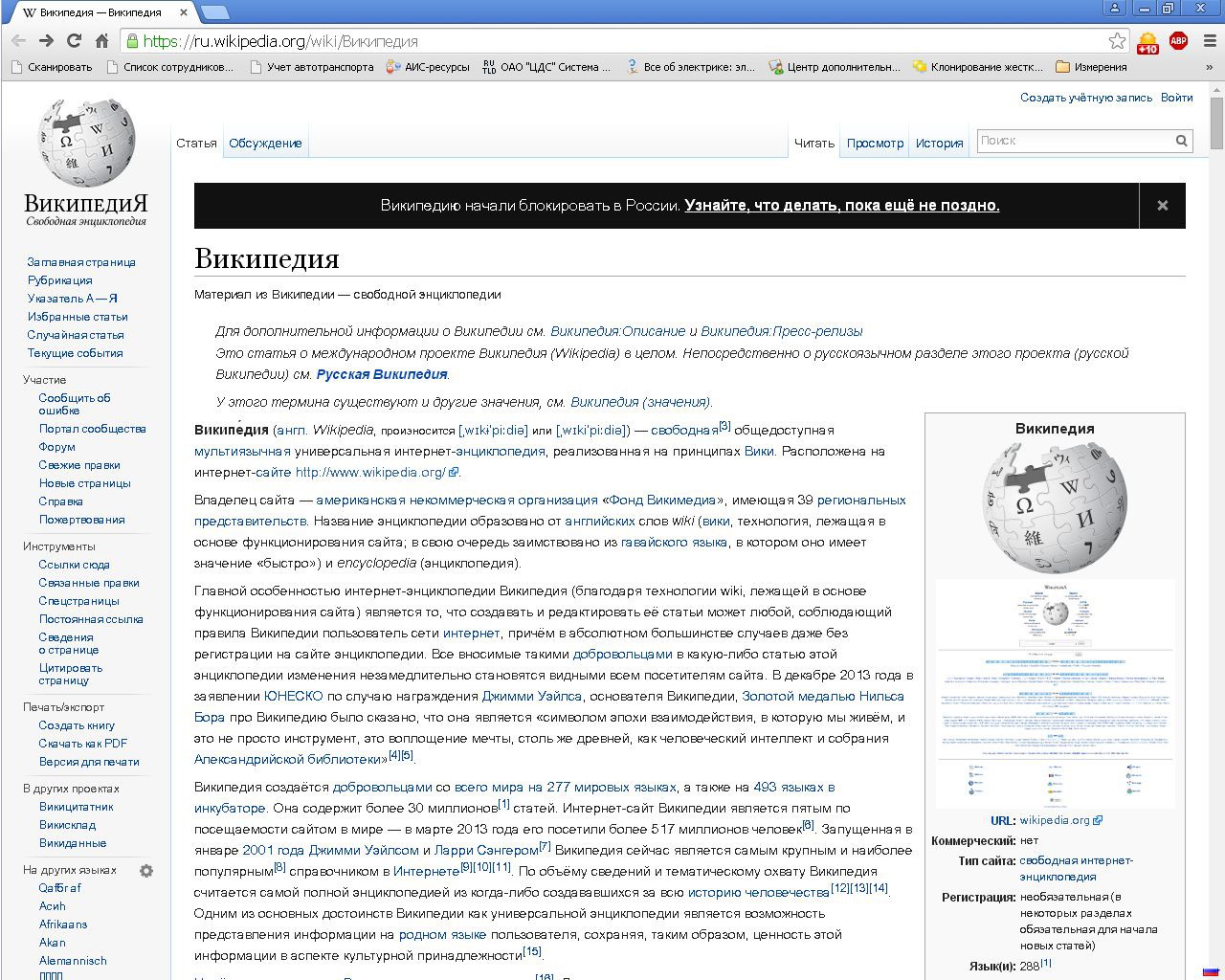Open the Джимми Уэйлса link

pos(532,696)
